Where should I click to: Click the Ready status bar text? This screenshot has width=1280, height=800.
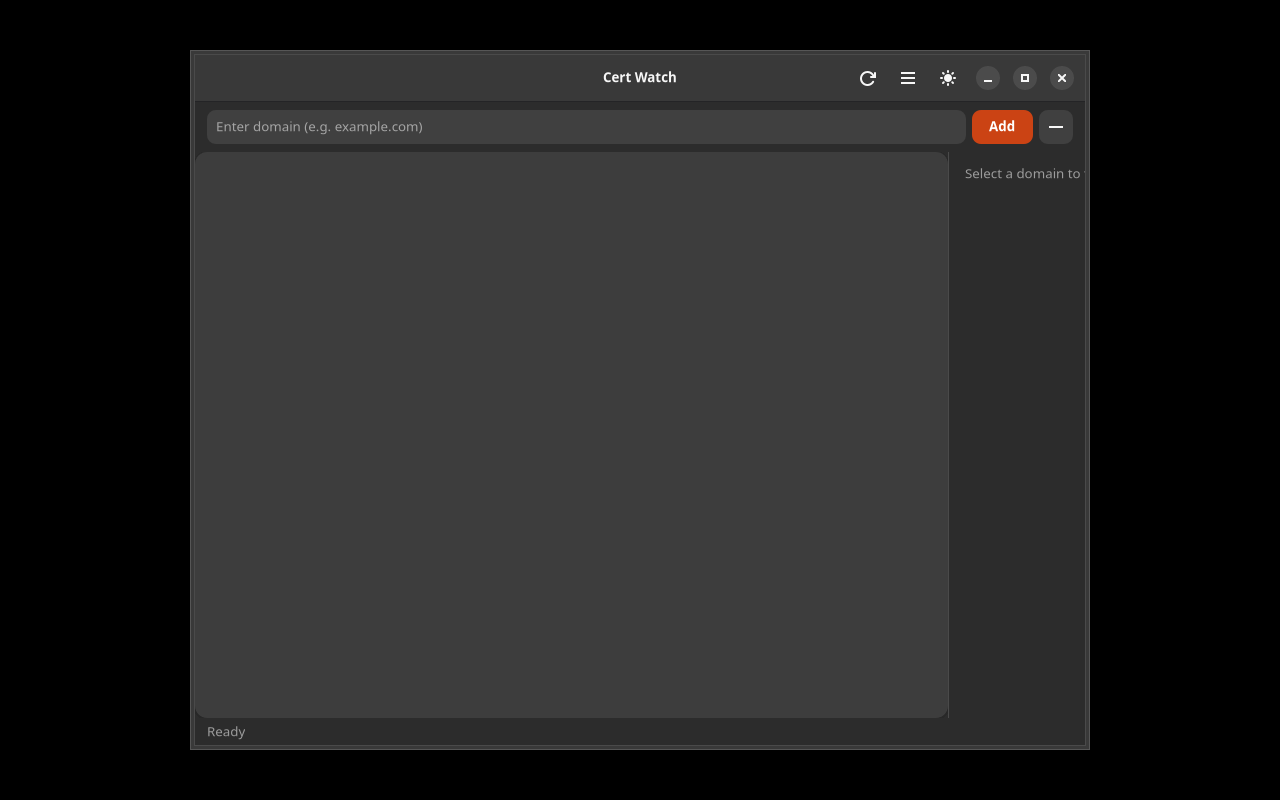click(x=226, y=732)
